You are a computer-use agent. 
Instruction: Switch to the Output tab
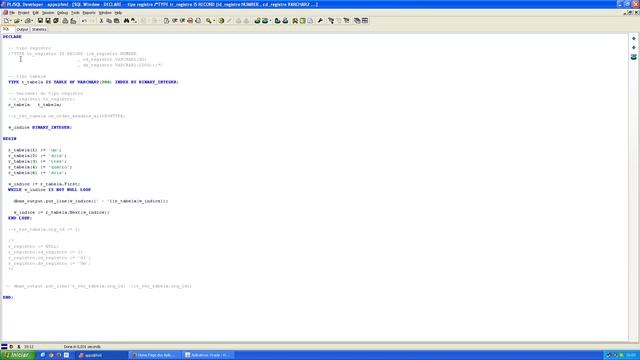pyautogui.click(x=22, y=29)
